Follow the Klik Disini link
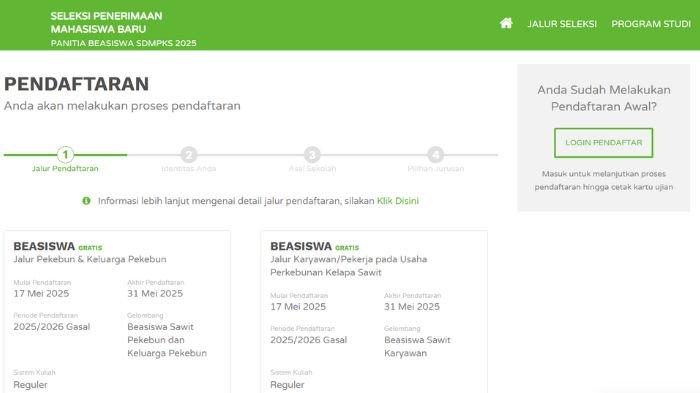The height and width of the screenshot is (393, 700). click(398, 201)
